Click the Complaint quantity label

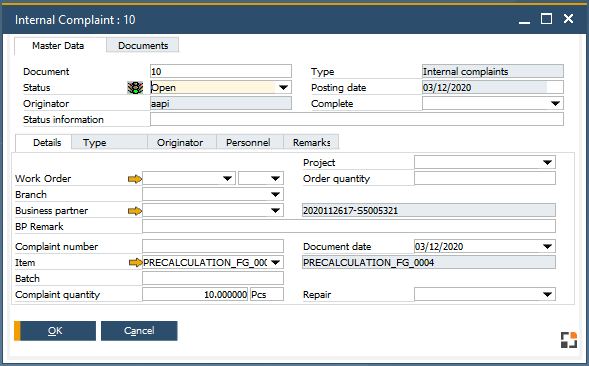tap(57, 295)
